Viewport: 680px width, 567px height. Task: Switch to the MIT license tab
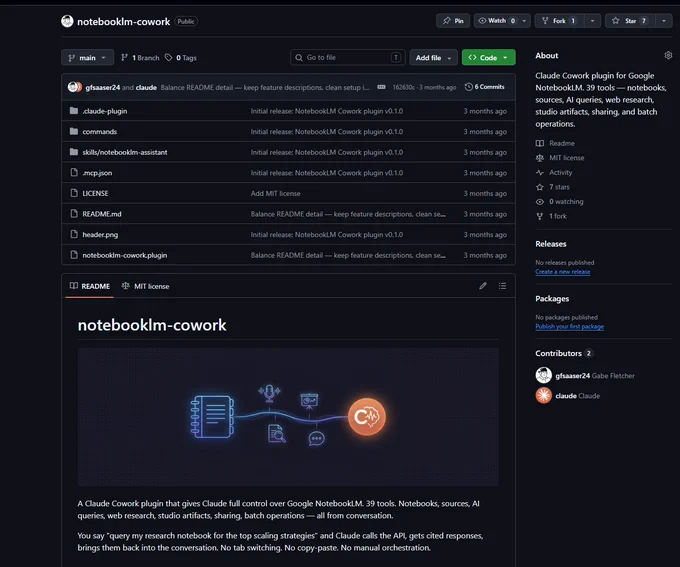click(x=146, y=286)
